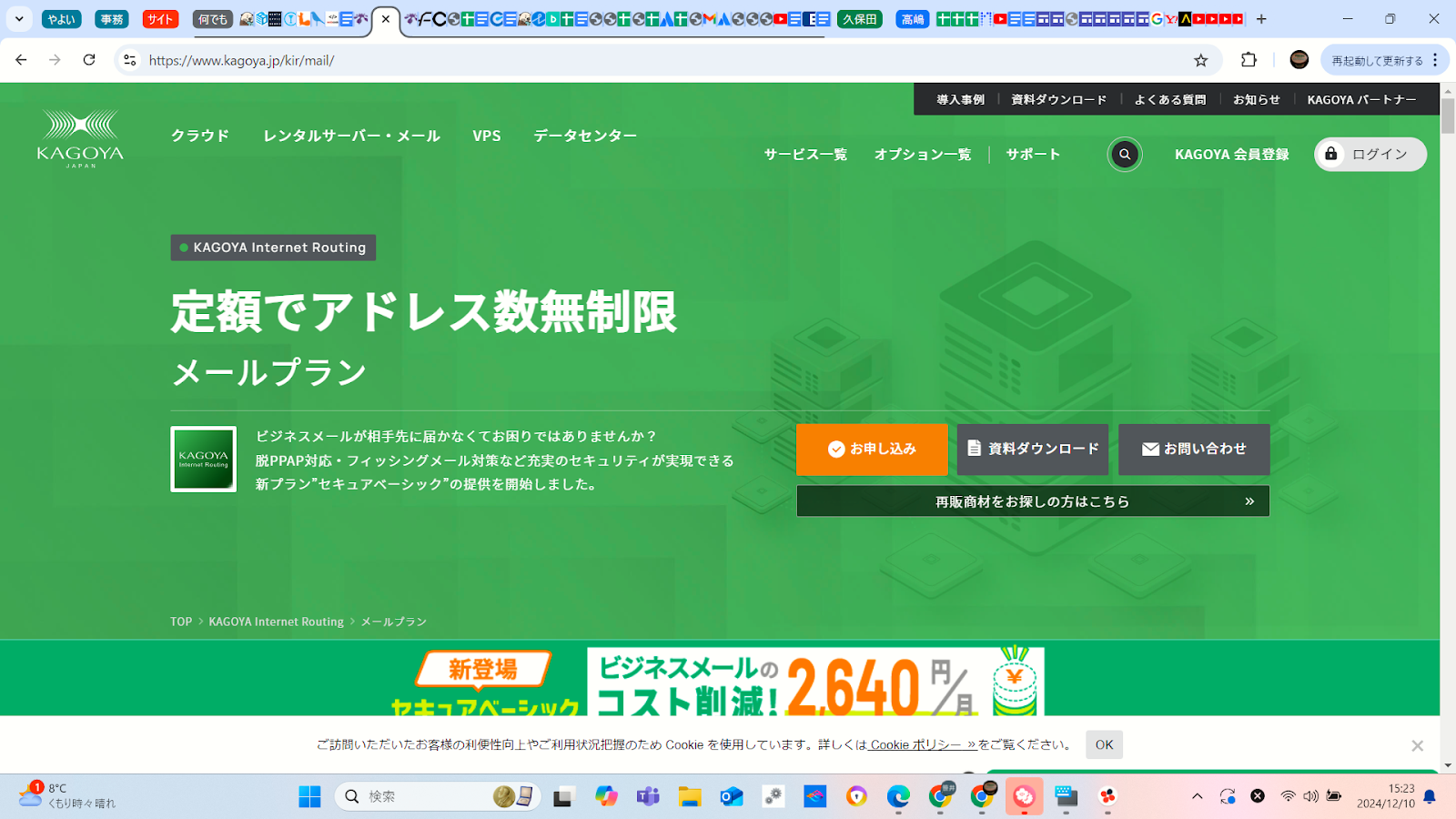
Task: Expand the tab search dropdown arrow
Action: point(19,19)
